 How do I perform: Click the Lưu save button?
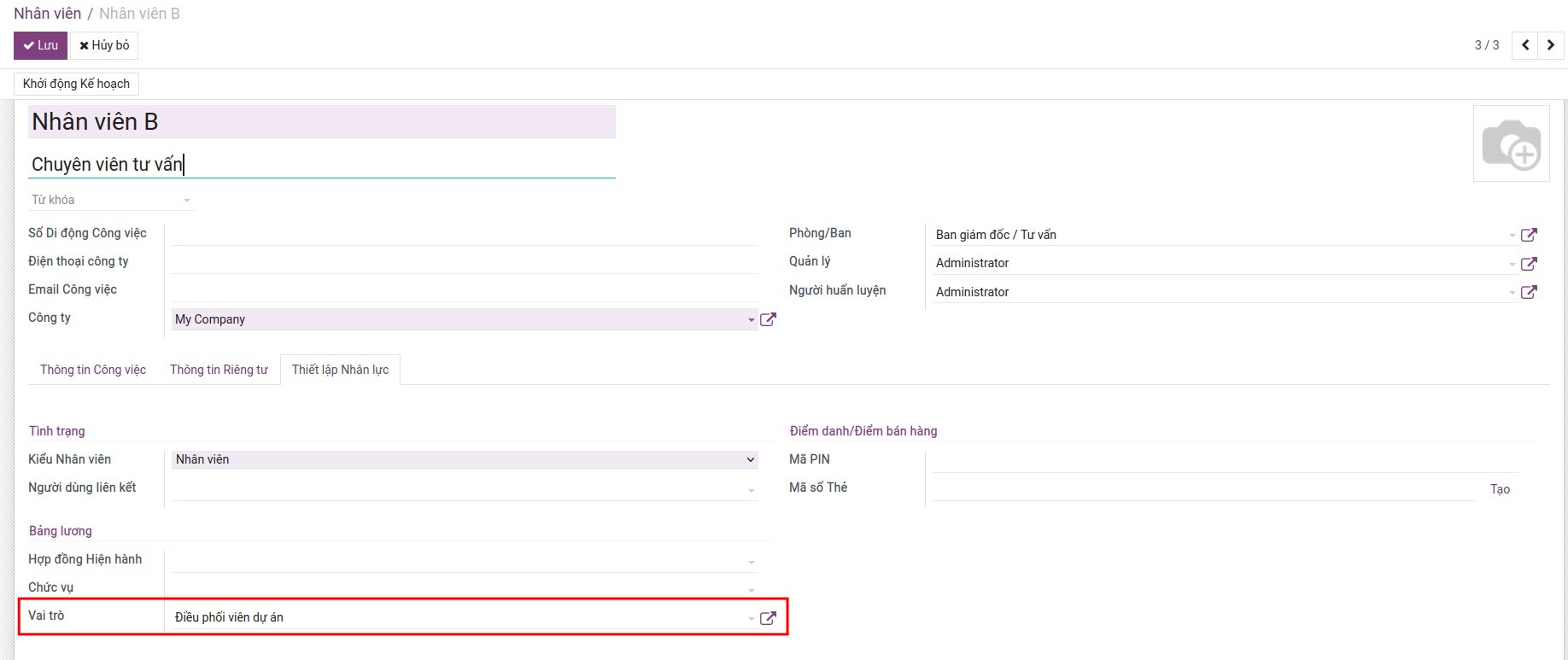pyautogui.click(x=40, y=45)
